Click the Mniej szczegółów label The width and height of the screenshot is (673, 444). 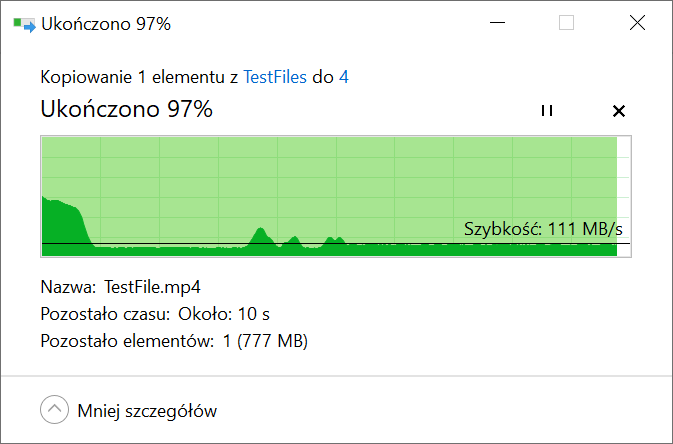tap(147, 411)
